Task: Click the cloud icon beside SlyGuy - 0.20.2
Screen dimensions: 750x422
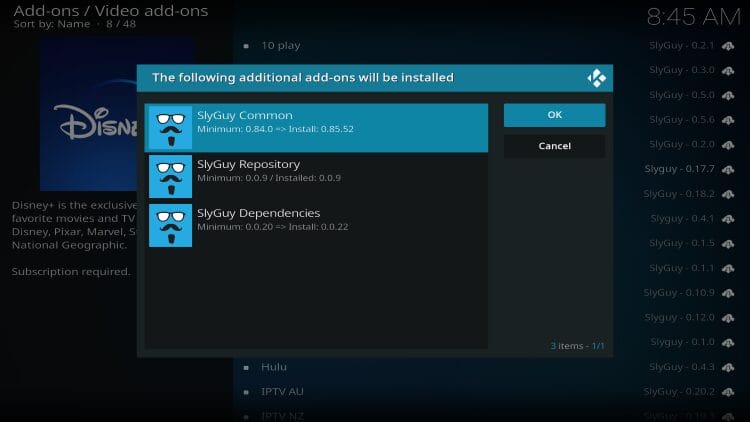Action: coord(728,392)
